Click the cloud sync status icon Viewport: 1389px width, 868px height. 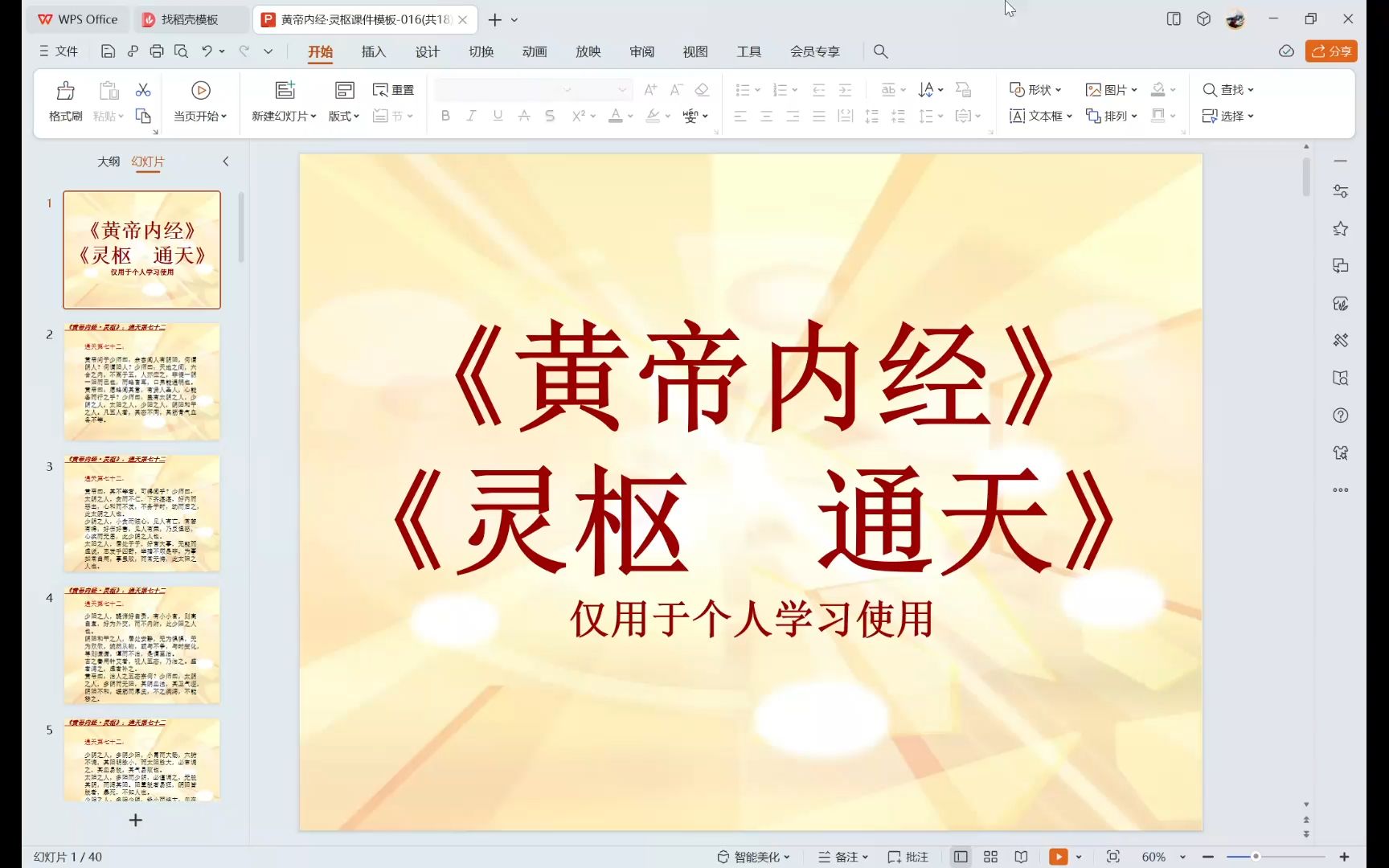pyautogui.click(x=1286, y=51)
